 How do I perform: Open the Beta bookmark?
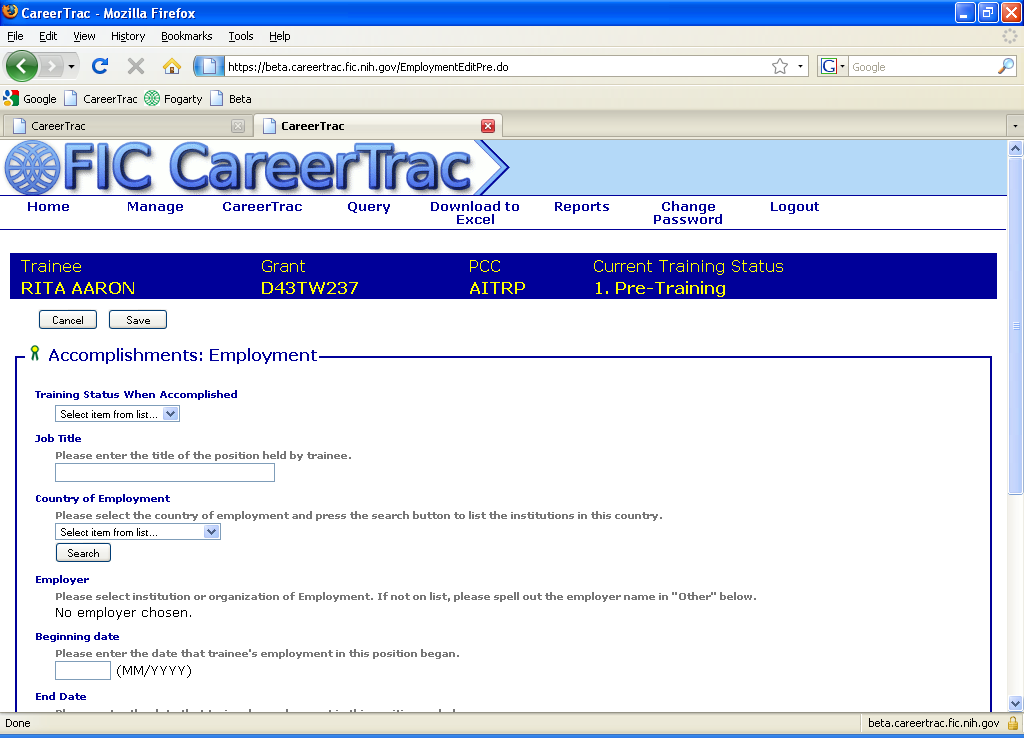point(231,99)
